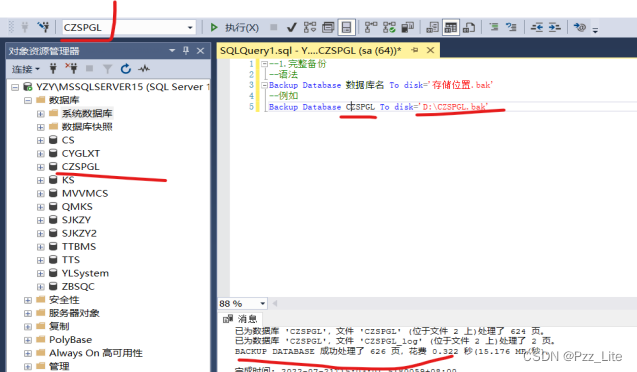Collapse the code region on line 1

(264, 64)
